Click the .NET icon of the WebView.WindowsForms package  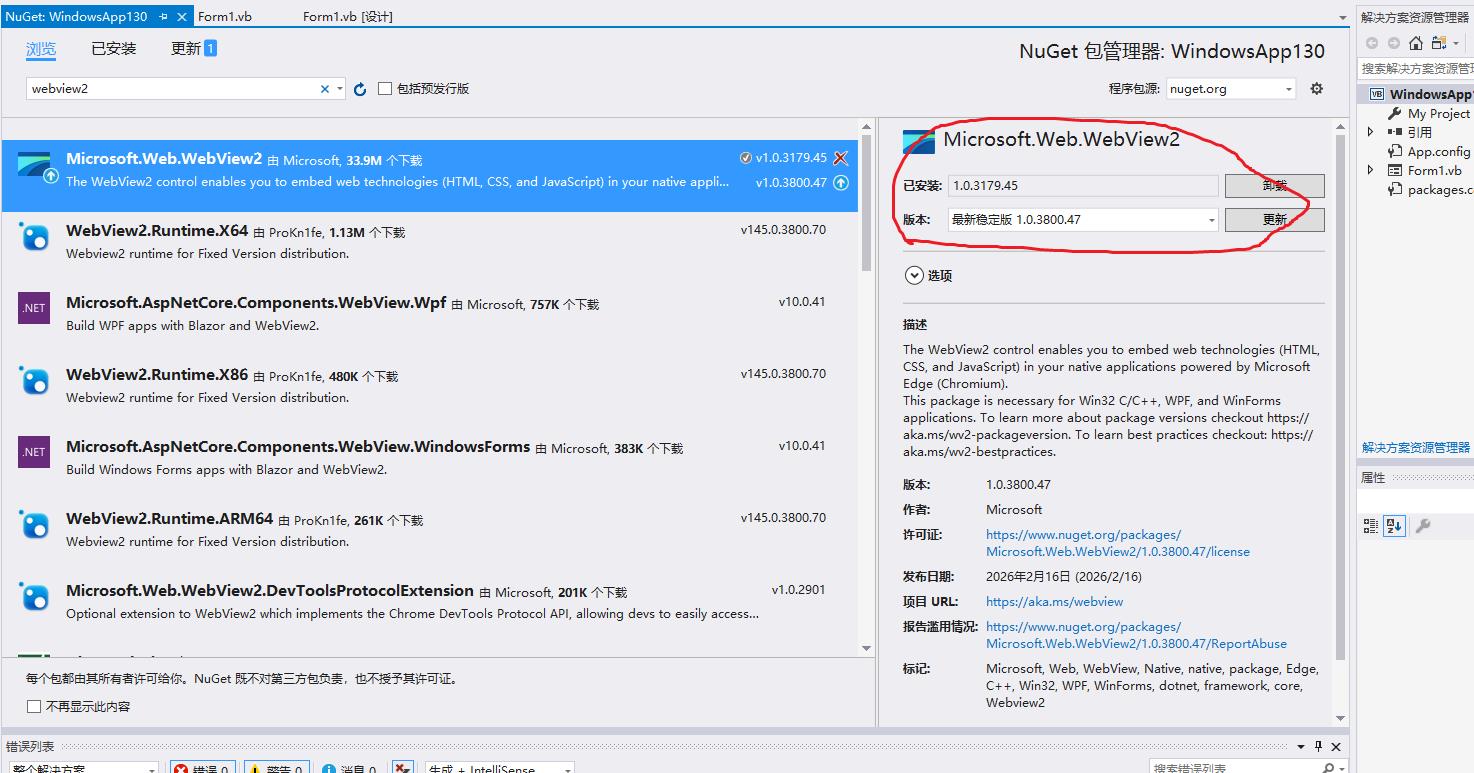coord(34,452)
